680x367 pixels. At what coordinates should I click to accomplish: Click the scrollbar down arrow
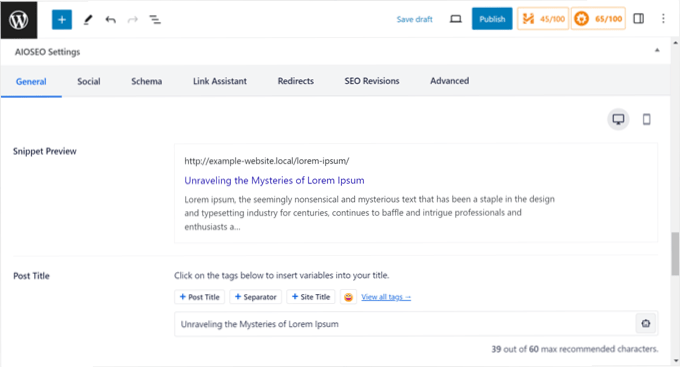click(675, 361)
